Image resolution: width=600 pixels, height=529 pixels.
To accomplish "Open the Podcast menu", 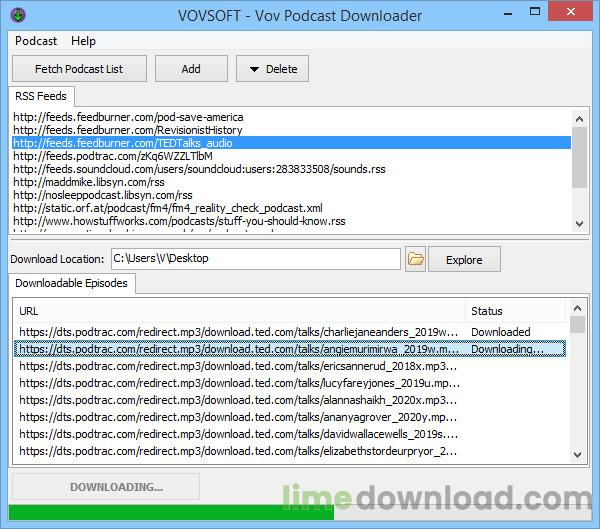I will [x=36, y=41].
